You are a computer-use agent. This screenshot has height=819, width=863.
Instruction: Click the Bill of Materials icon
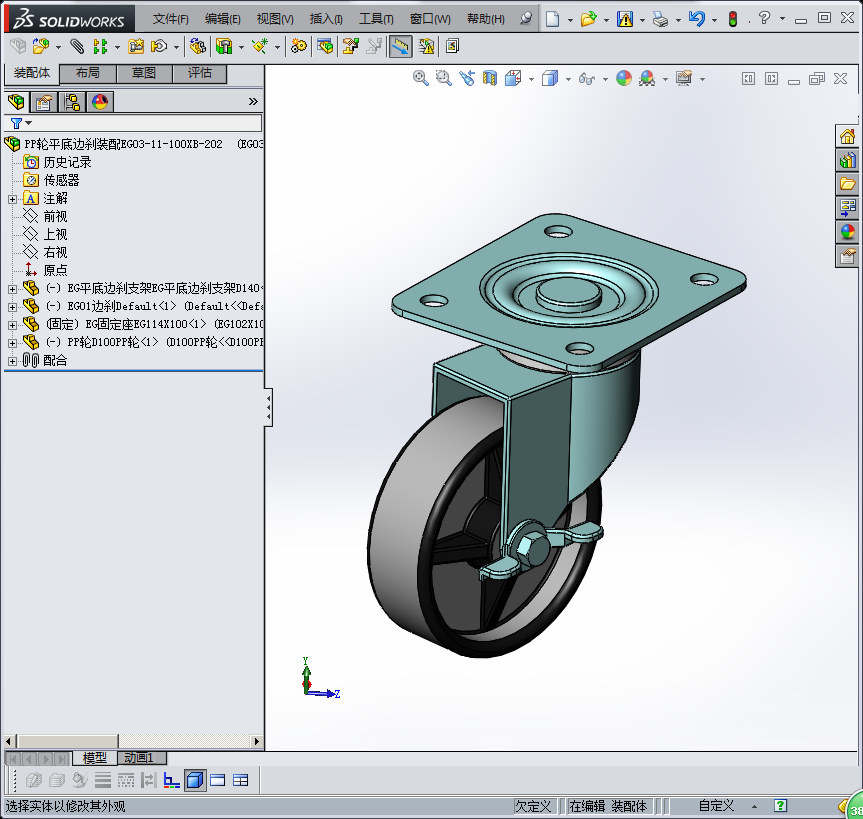tap(325, 46)
